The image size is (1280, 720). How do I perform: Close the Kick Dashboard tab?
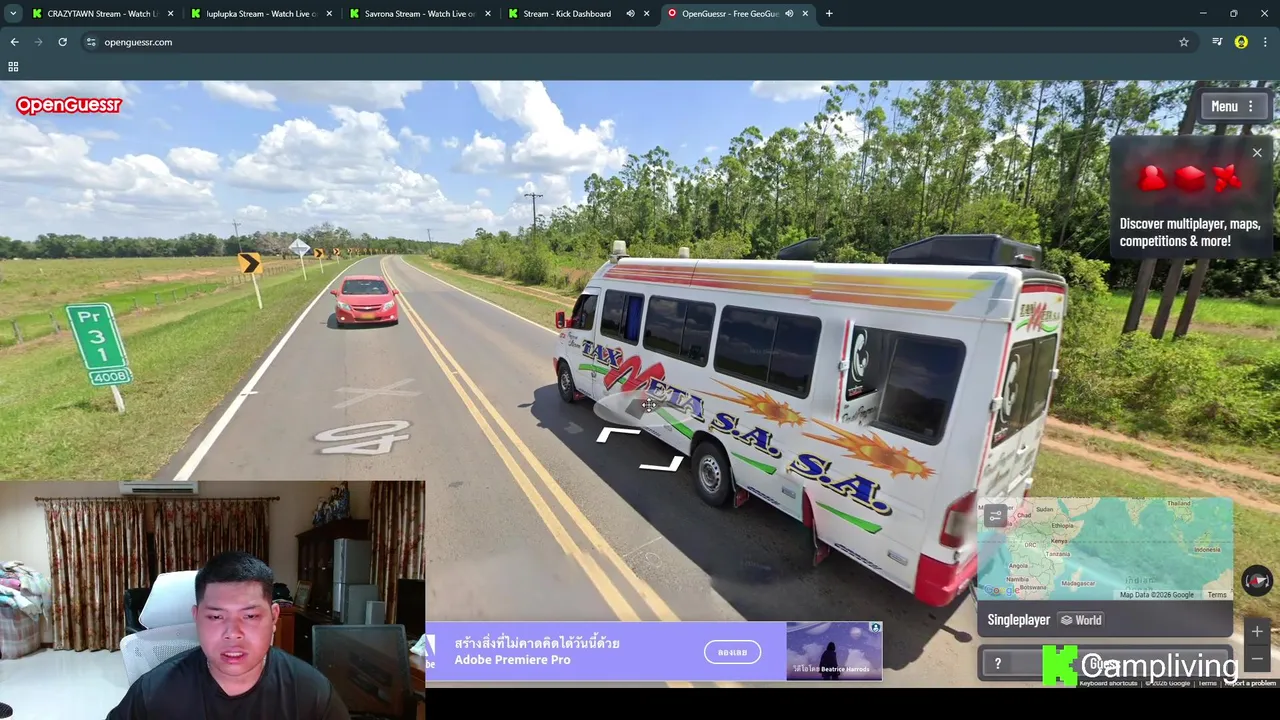pos(646,14)
